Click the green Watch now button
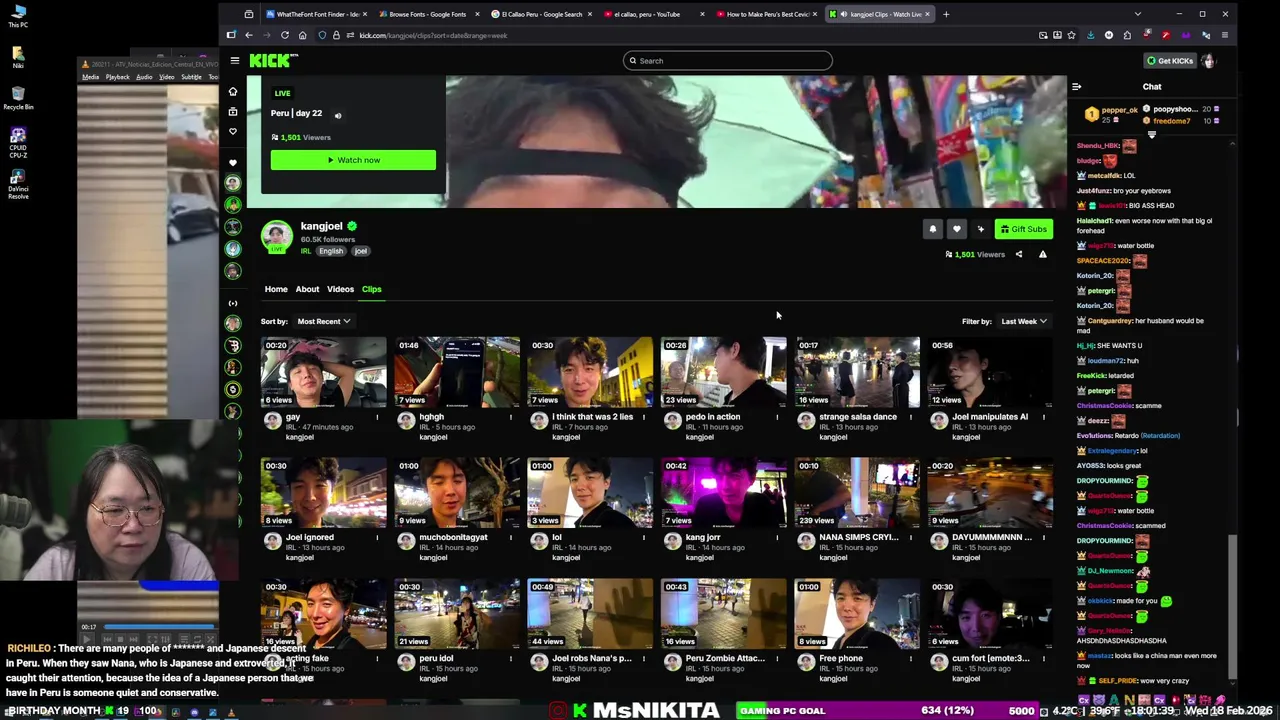This screenshot has width=1280, height=720. click(353, 160)
